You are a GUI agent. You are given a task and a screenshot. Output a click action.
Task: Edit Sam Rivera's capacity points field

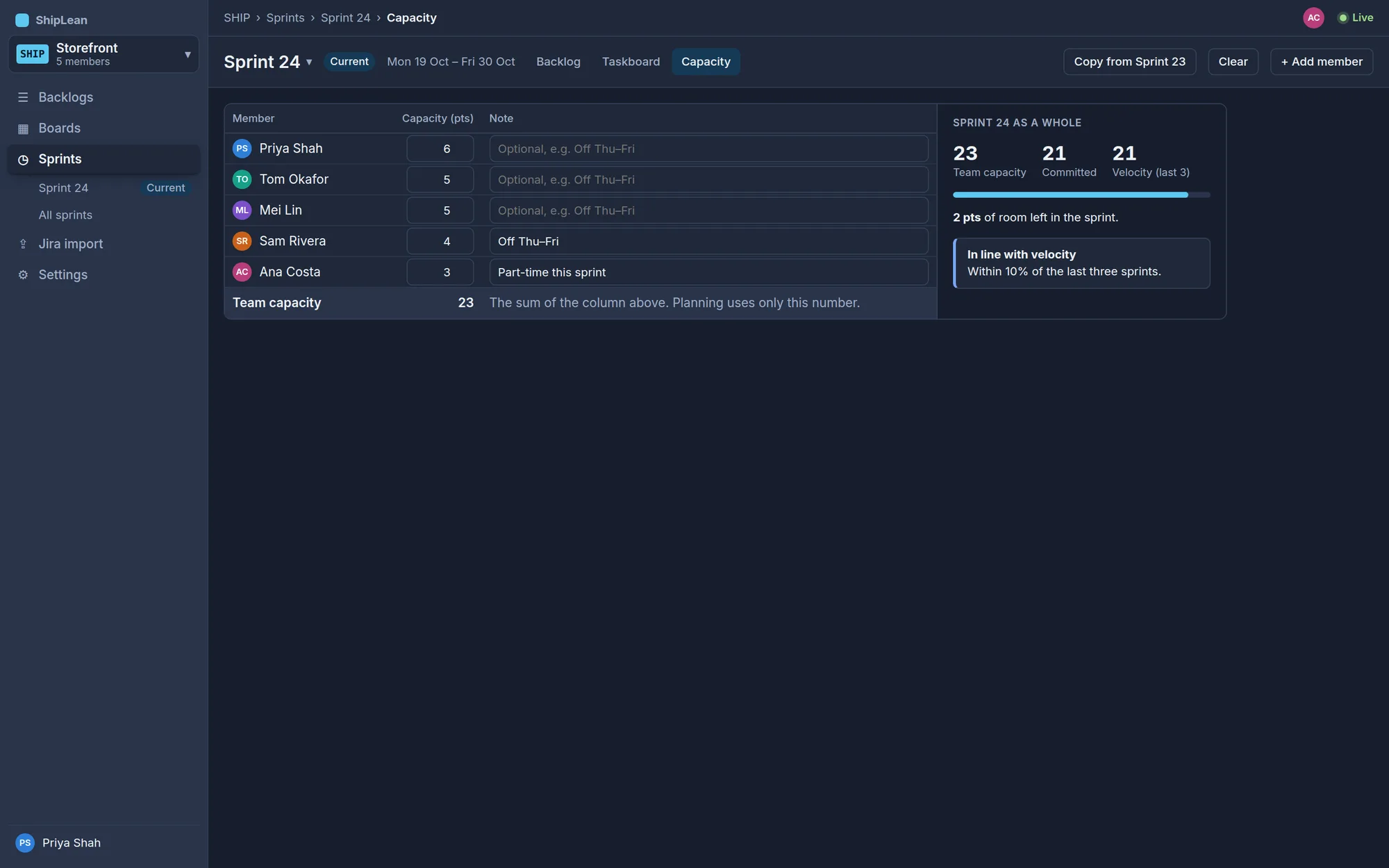coord(440,241)
